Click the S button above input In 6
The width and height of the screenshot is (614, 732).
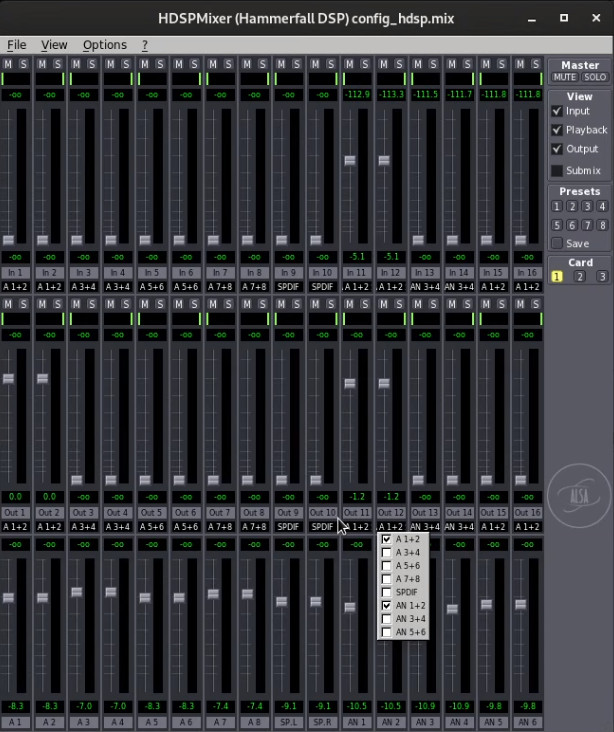pyautogui.click(x=194, y=64)
